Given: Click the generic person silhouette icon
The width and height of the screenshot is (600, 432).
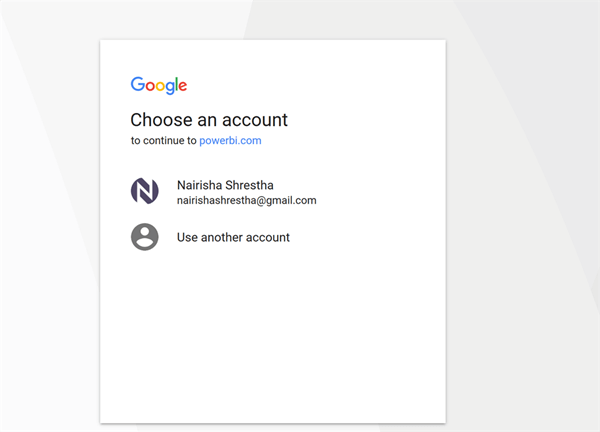Looking at the screenshot, I should (x=145, y=237).
